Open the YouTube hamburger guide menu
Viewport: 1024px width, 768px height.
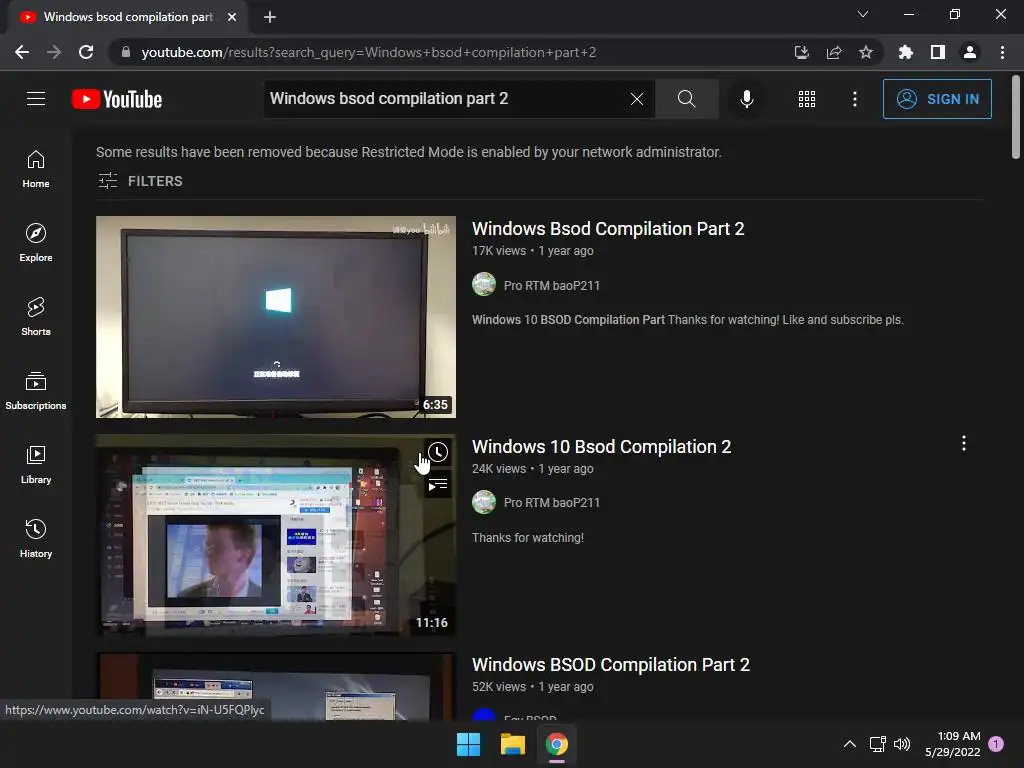(x=36, y=99)
